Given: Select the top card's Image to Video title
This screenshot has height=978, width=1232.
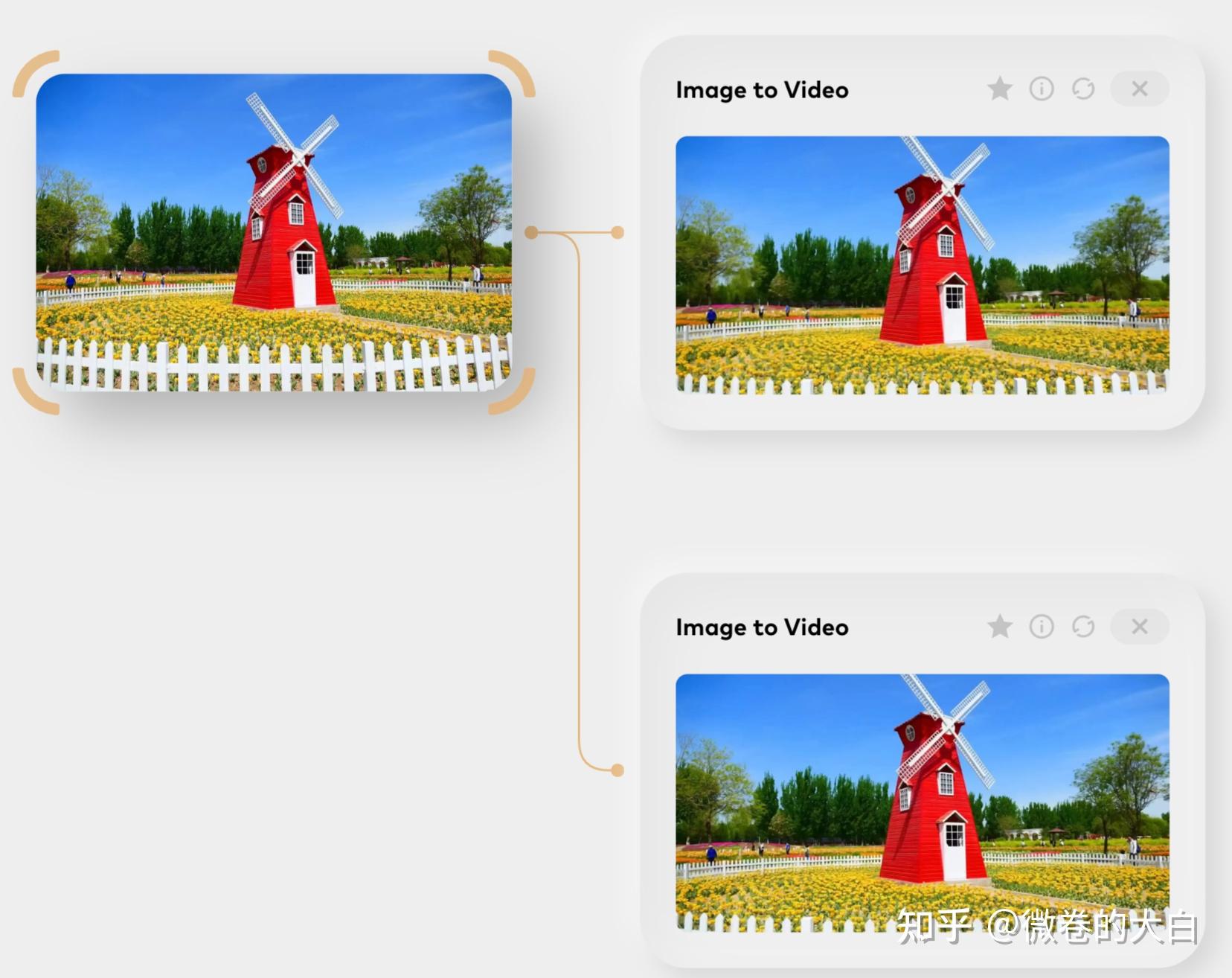Looking at the screenshot, I should (x=762, y=91).
